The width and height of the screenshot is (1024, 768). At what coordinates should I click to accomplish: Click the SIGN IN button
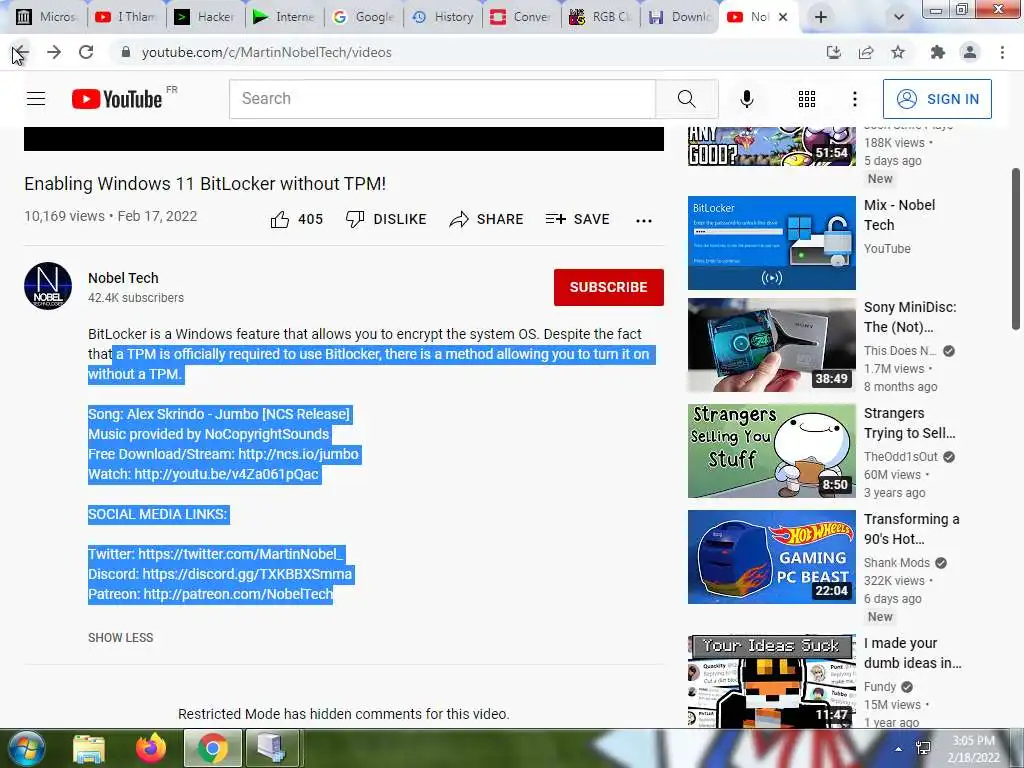coord(937,99)
